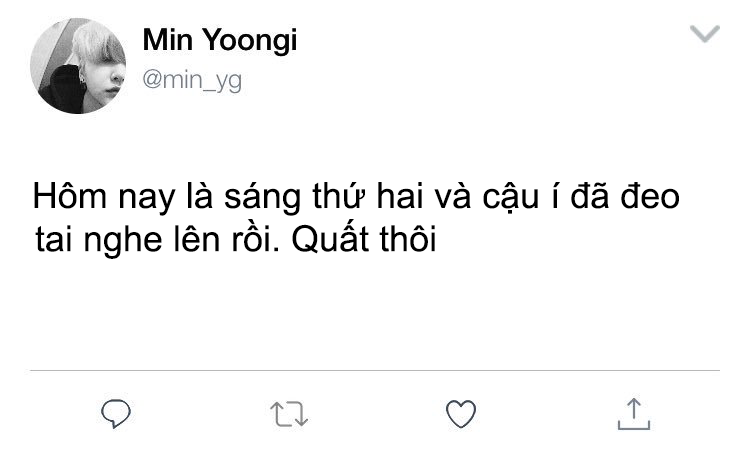Visit the @min_yg handle profile
Viewport: 750px width, 449px height.
click(x=192, y=80)
